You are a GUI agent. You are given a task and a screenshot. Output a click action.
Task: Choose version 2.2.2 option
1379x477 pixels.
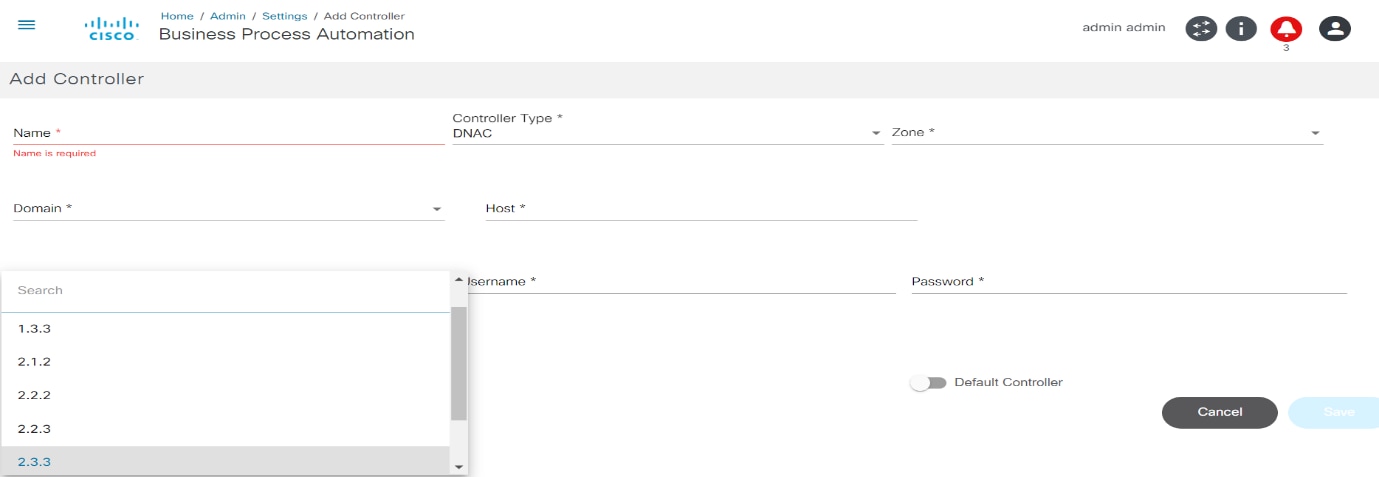click(x=34, y=395)
